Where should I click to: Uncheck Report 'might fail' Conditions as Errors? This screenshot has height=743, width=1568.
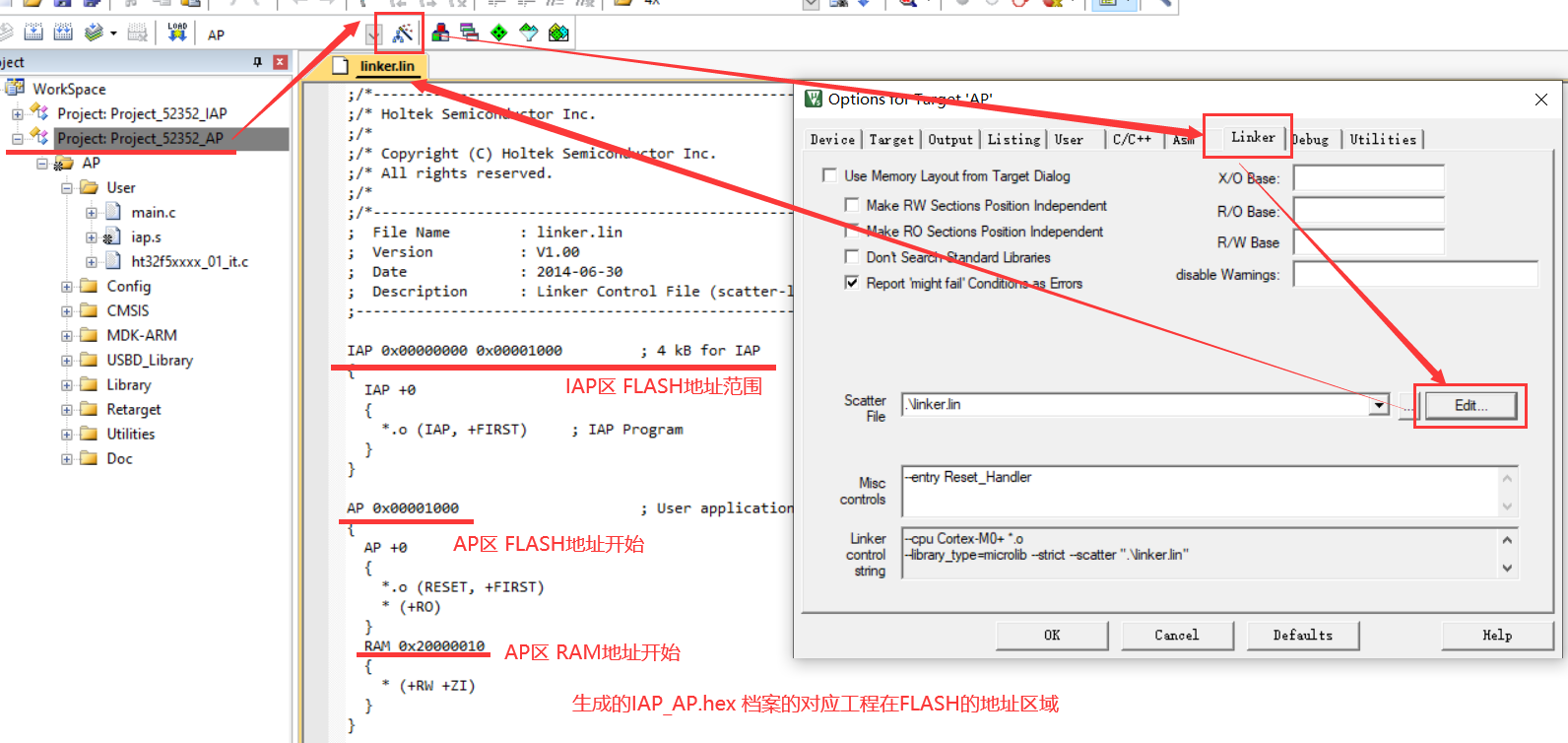[852, 283]
